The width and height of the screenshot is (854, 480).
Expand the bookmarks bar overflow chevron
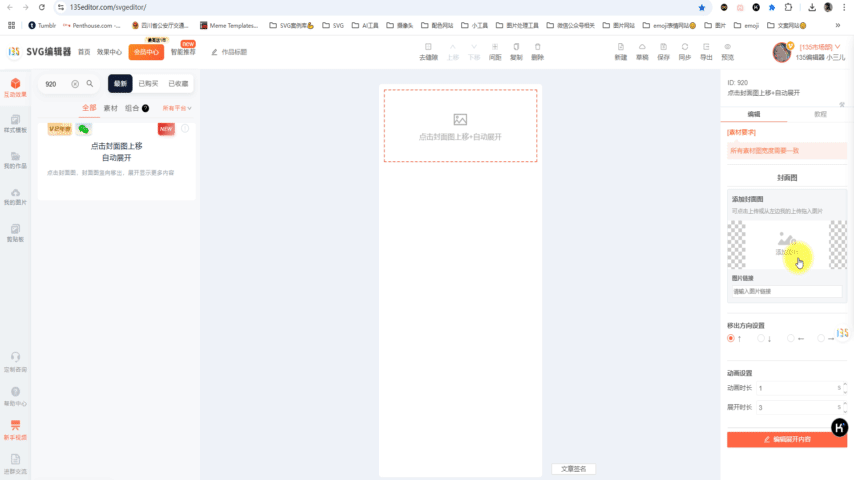(838, 25)
